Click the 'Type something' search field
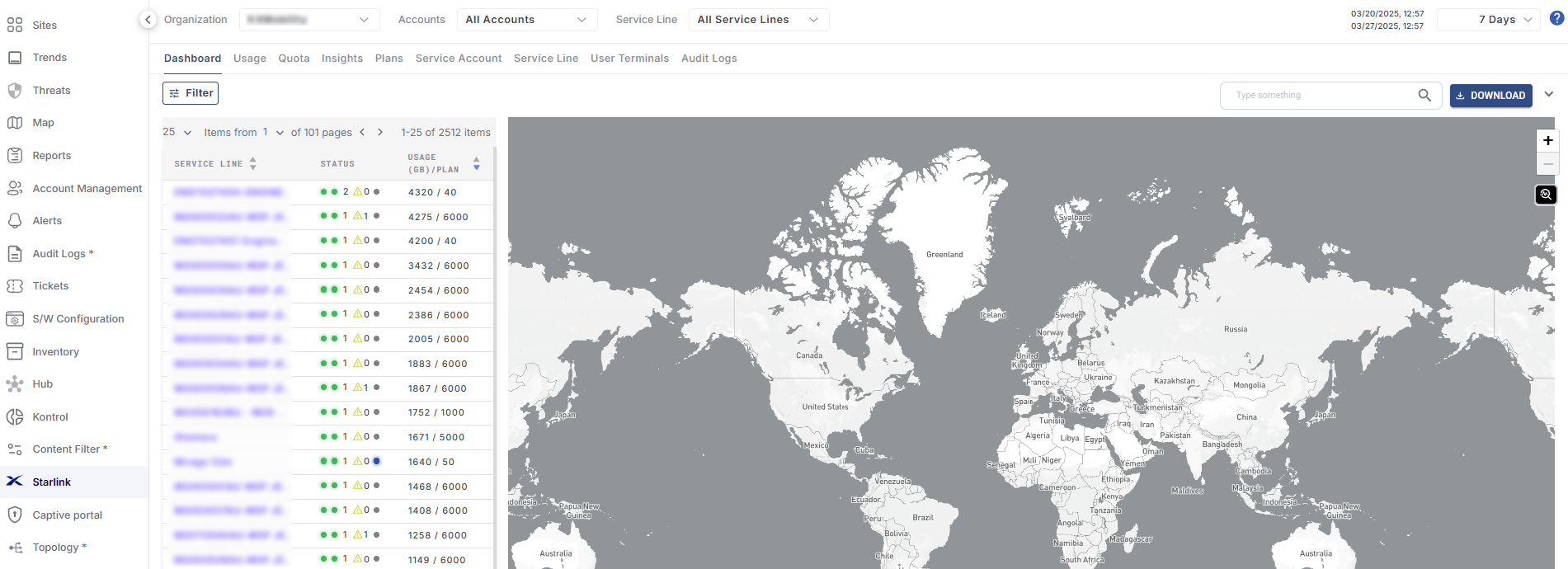This screenshot has width=1568, height=569. [1320, 96]
